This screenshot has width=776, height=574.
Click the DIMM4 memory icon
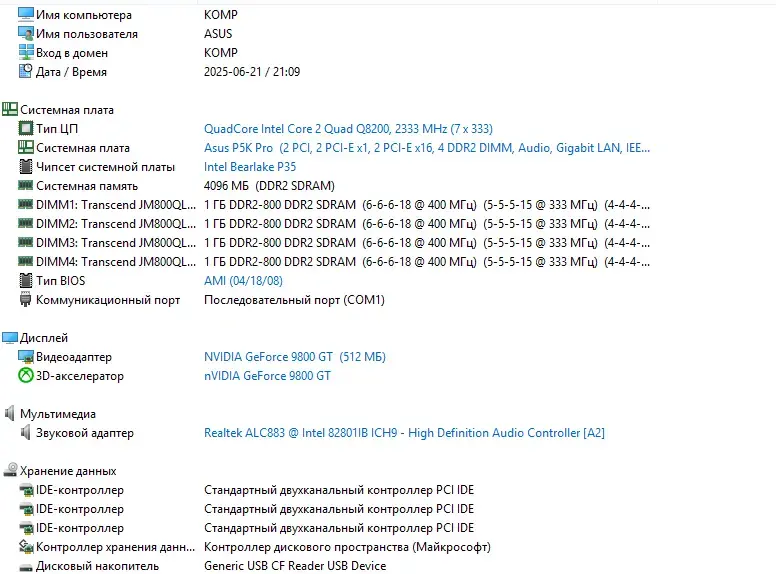click(x=26, y=261)
